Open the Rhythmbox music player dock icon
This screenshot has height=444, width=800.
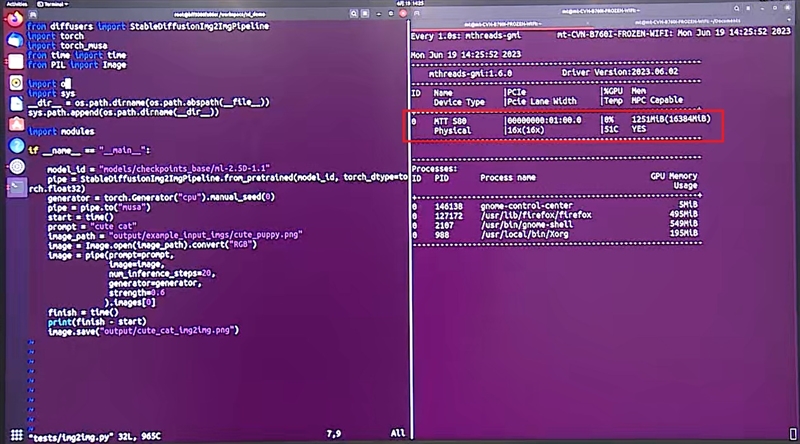[16, 83]
